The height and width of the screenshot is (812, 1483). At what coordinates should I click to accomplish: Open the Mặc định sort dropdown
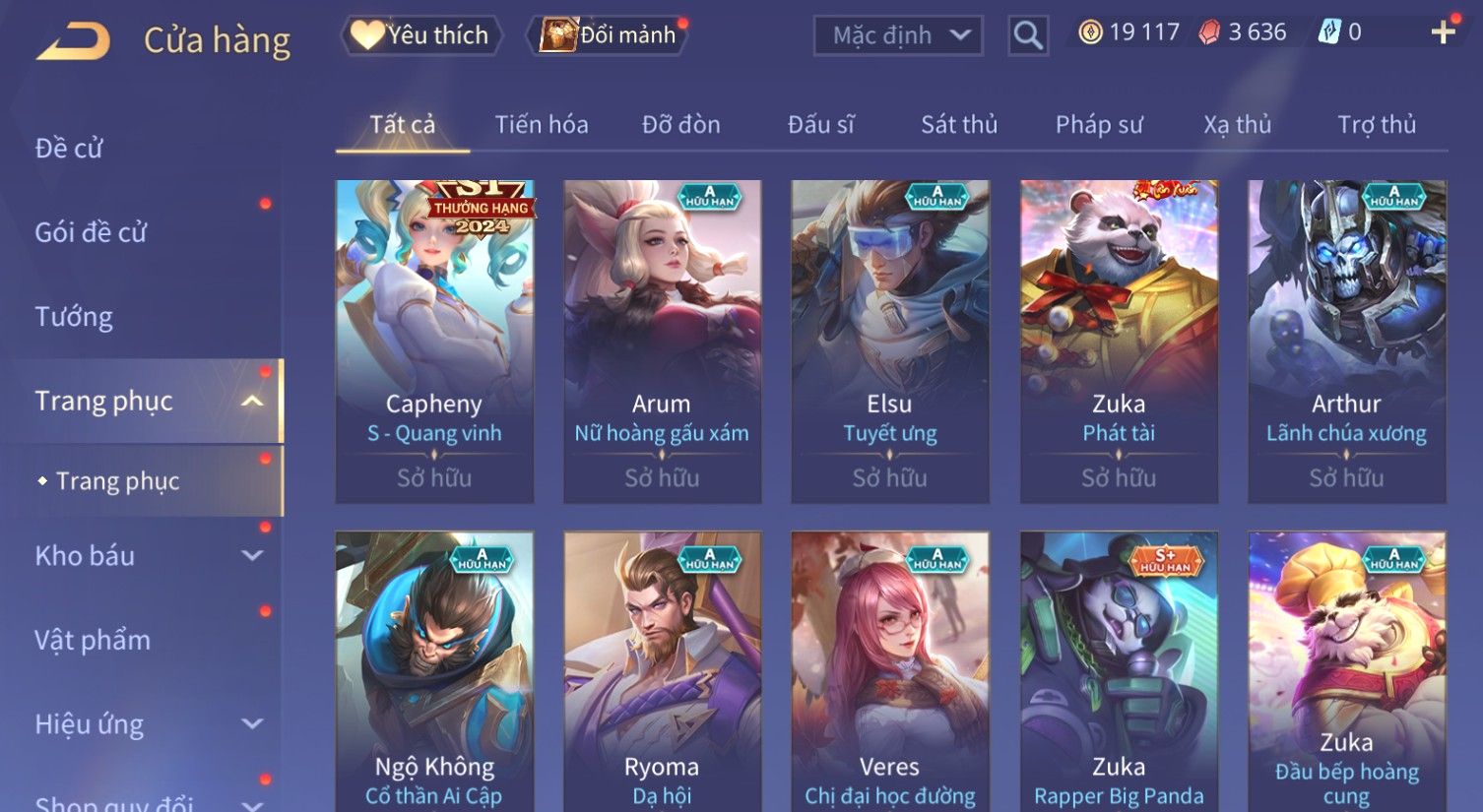tap(898, 35)
